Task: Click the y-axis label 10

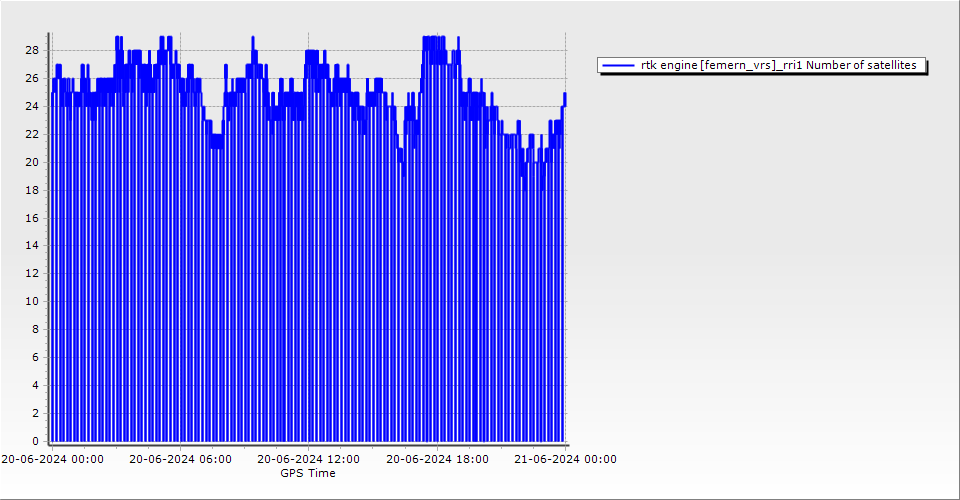Action: (32, 301)
